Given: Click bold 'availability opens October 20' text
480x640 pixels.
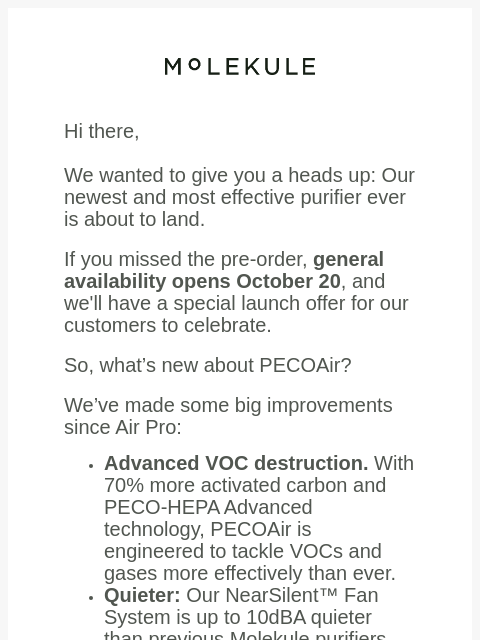Looking at the screenshot, I should pos(202,282).
